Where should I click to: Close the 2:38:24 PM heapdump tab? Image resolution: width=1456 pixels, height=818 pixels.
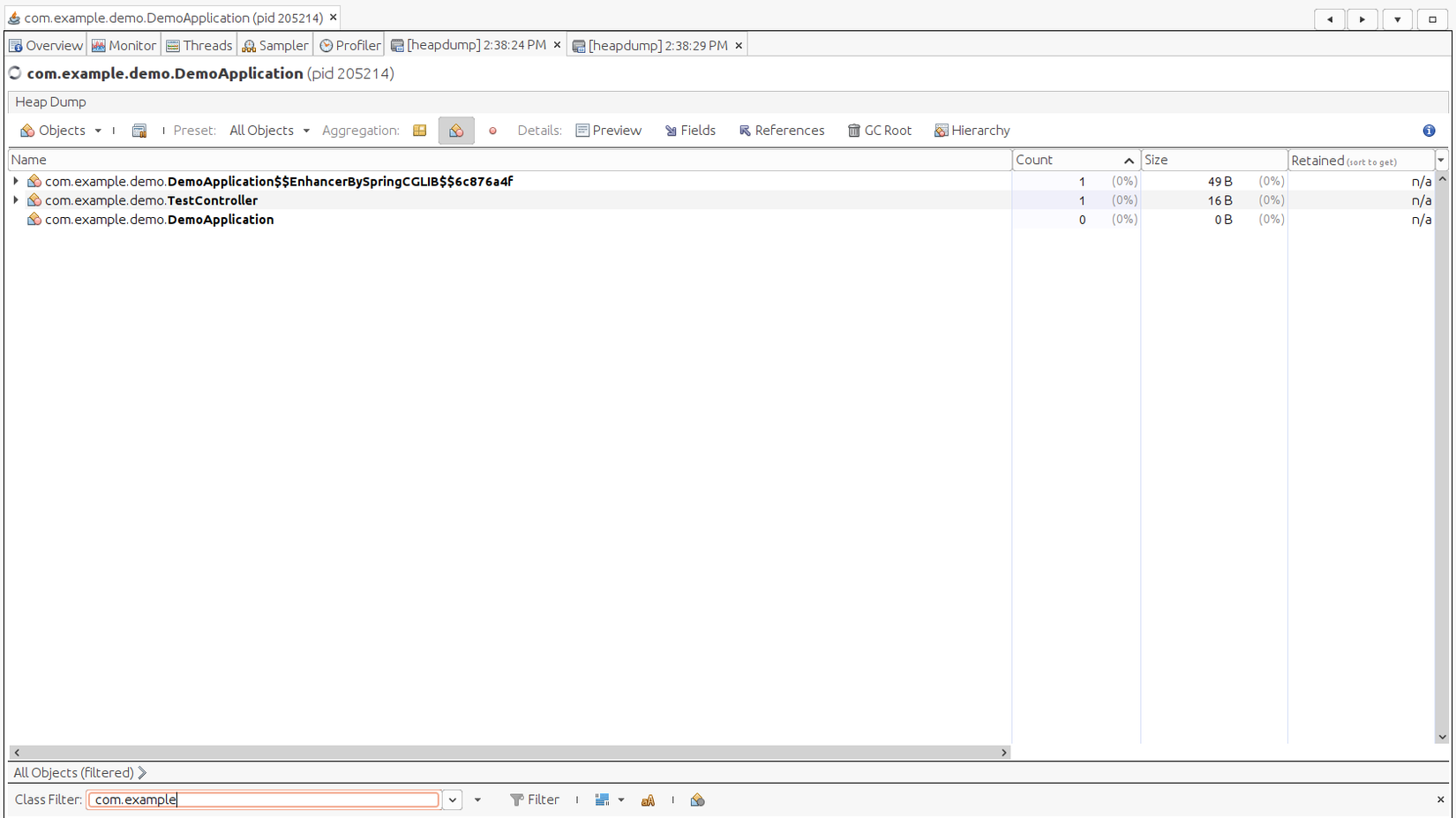557,45
